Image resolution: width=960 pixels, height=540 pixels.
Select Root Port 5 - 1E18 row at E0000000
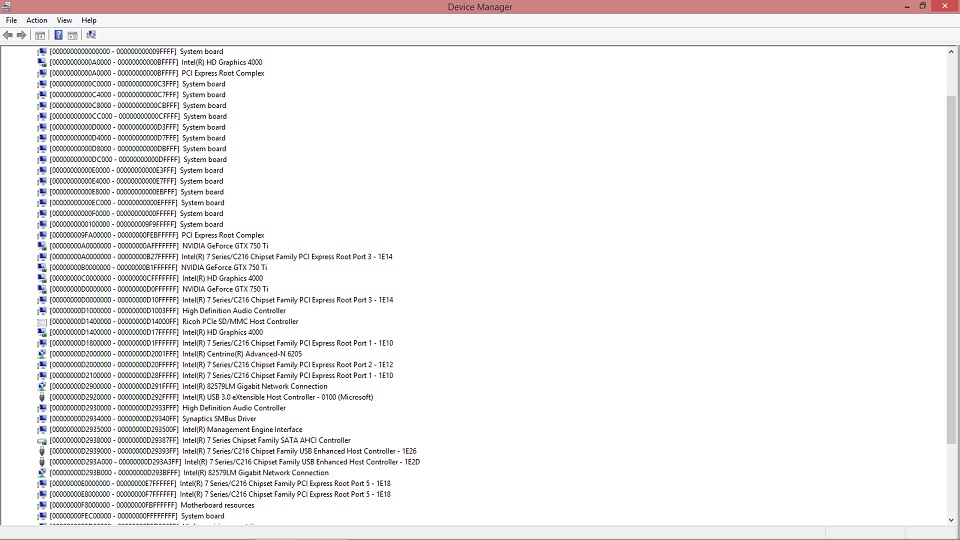(x=220, y=484)
